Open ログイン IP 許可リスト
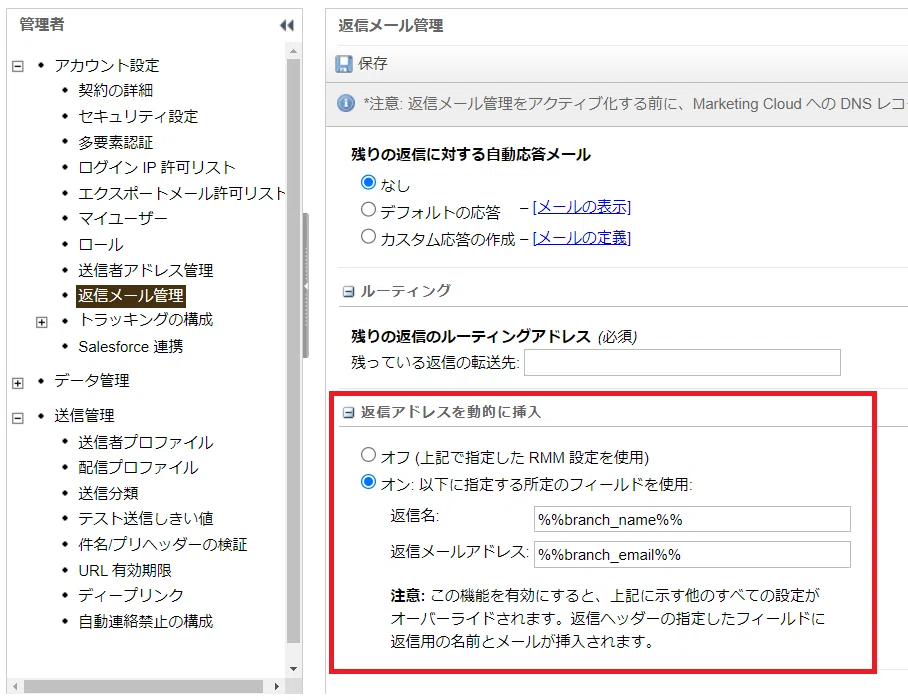Screen dimensions: 908x700 [157, 168]
